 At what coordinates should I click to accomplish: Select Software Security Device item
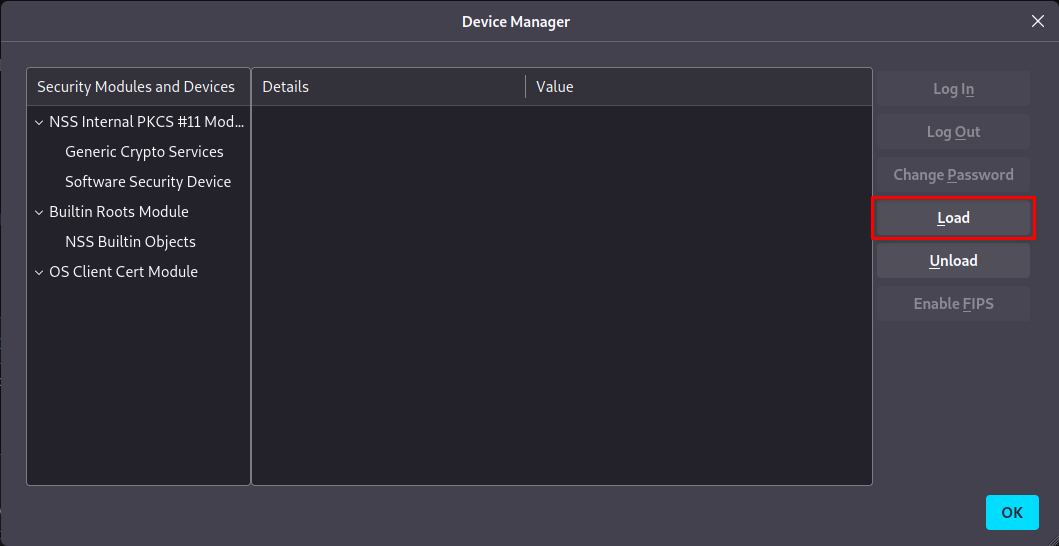(x=148, y=182)
